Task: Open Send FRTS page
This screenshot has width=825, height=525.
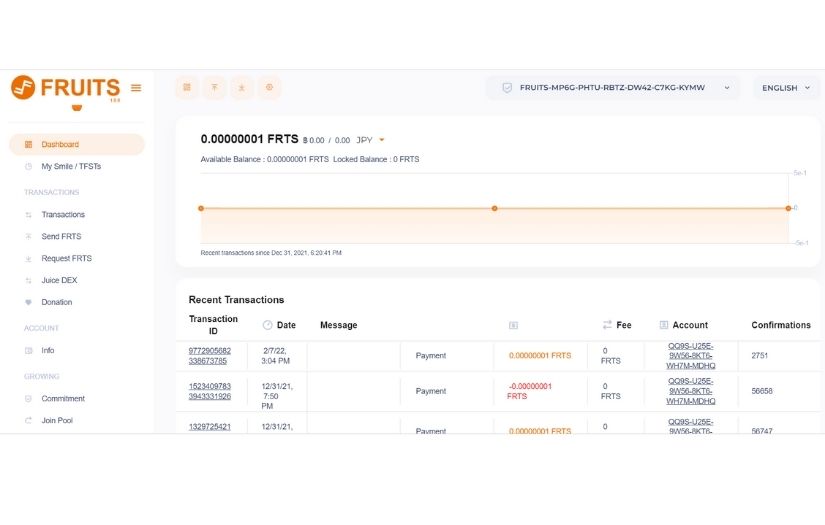Action: pos(61,237)
